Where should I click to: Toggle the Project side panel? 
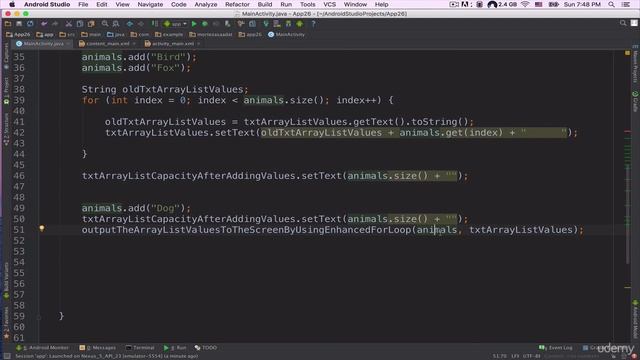click(6, 91)
